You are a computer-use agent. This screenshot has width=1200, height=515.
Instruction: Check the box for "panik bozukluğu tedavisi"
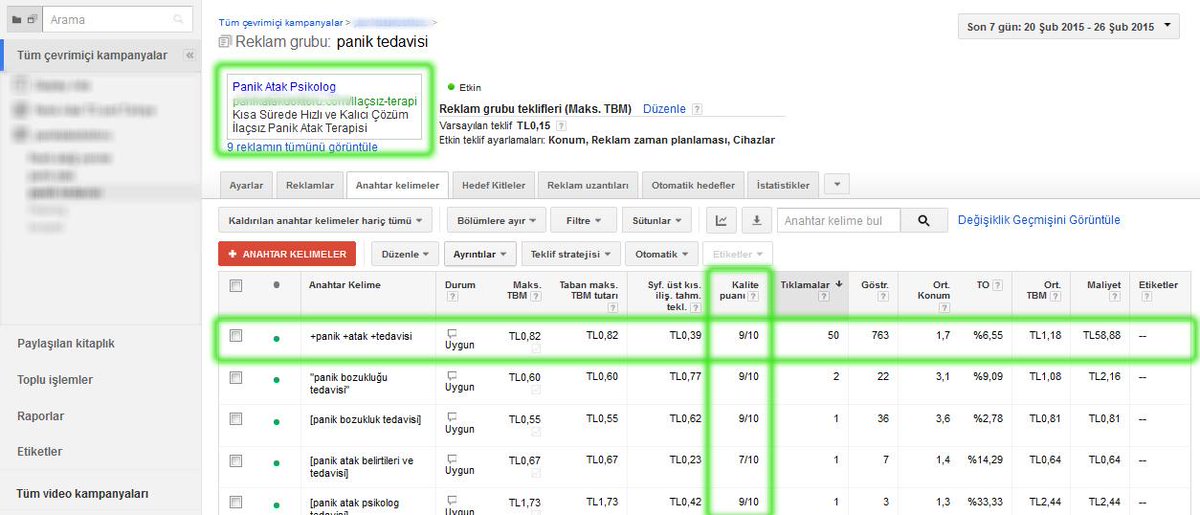click(x=235, y=377)
